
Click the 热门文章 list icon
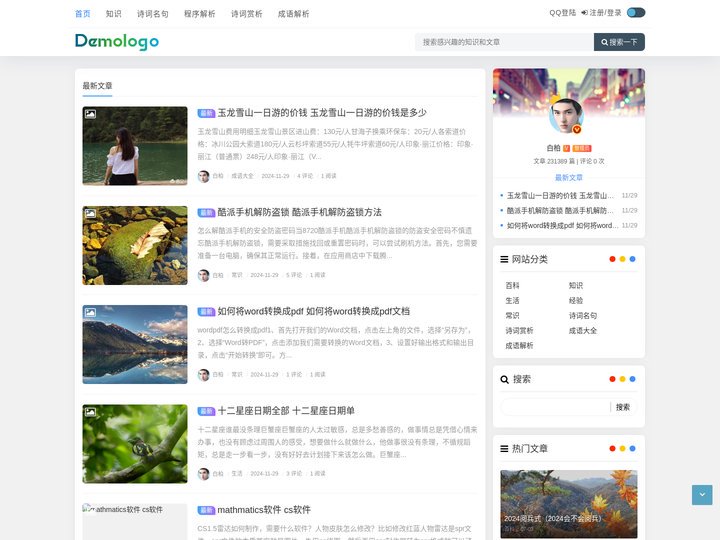[504, 449]
